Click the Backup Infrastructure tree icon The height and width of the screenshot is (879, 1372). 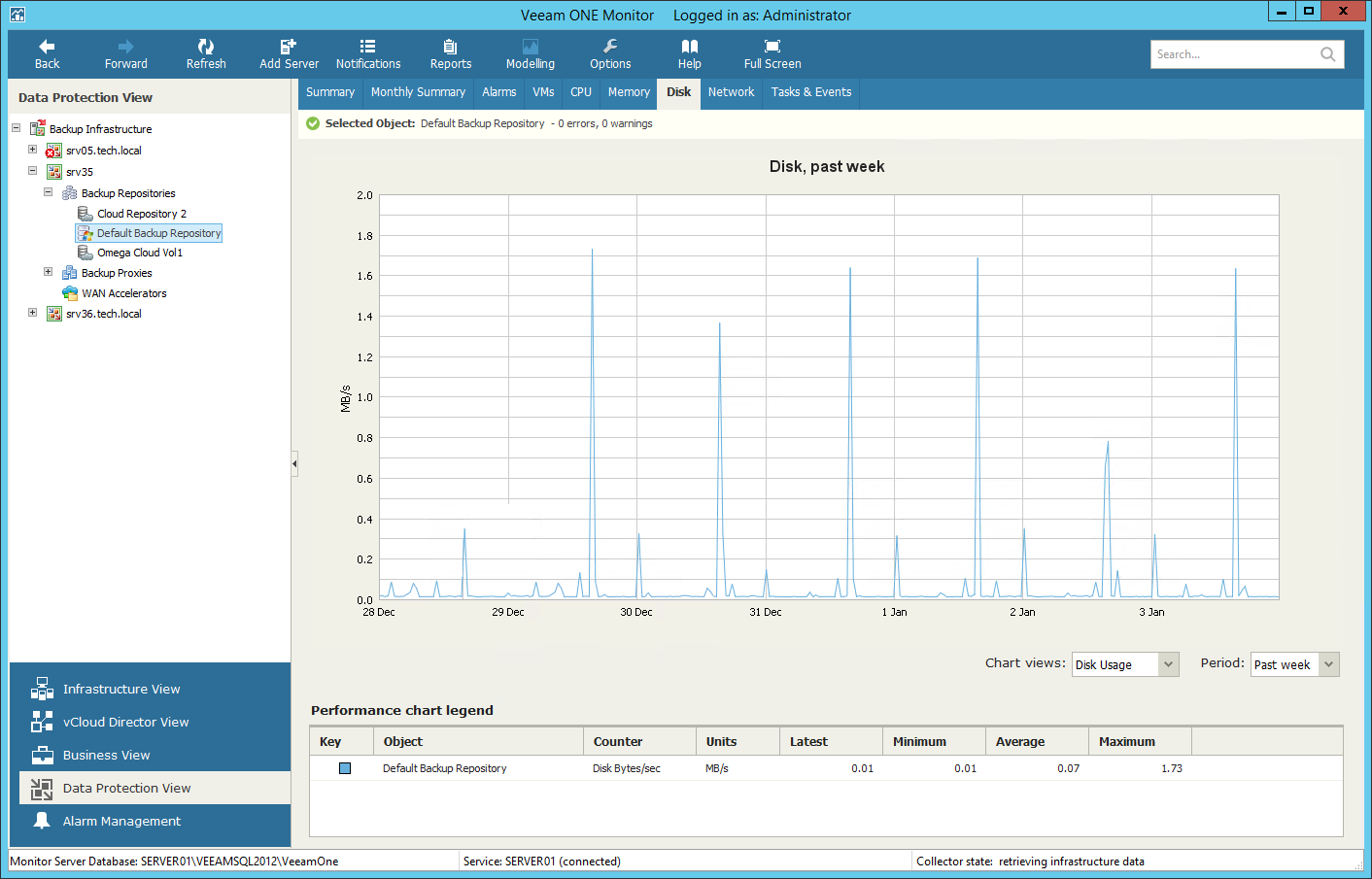point(38,128)
